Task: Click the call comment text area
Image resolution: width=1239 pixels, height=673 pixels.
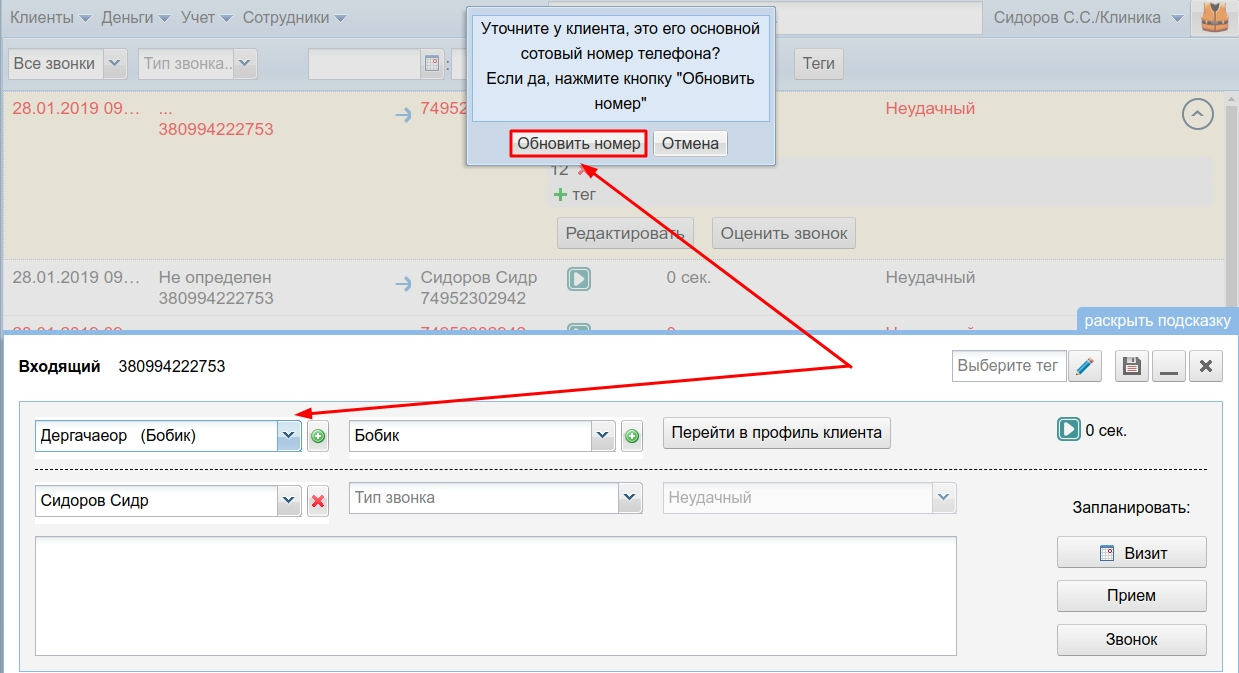Action: (496, 596)
